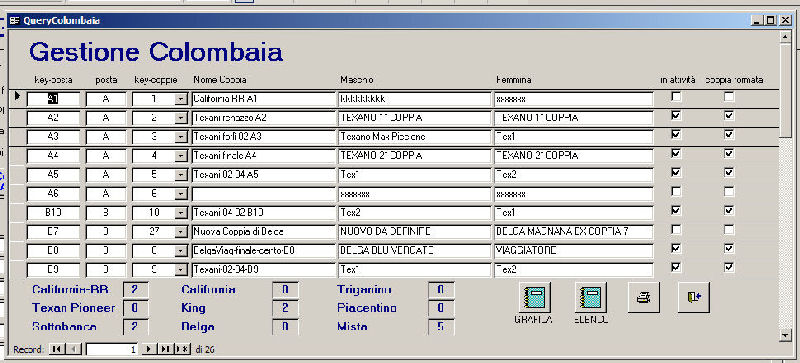Screen dimensions: 800x363
Task: Click the King count box
Action: (285, 308)
